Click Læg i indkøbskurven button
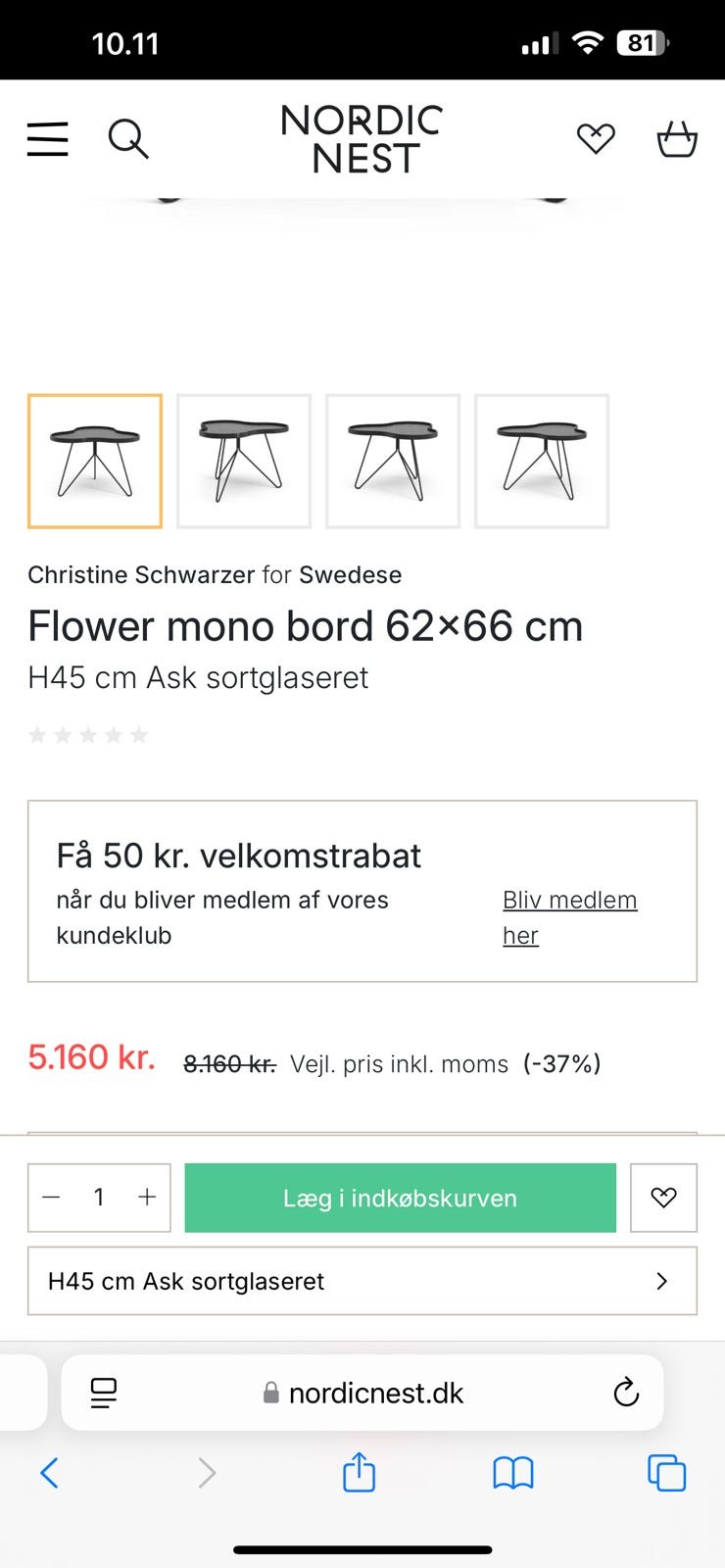This screenshot has width=725, height=1568. [x=400, y=1198]
